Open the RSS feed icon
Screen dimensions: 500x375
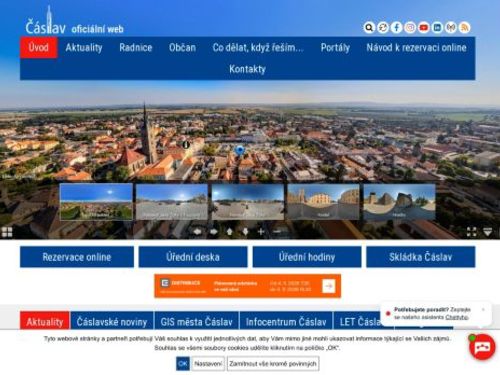tap(465, 27)
